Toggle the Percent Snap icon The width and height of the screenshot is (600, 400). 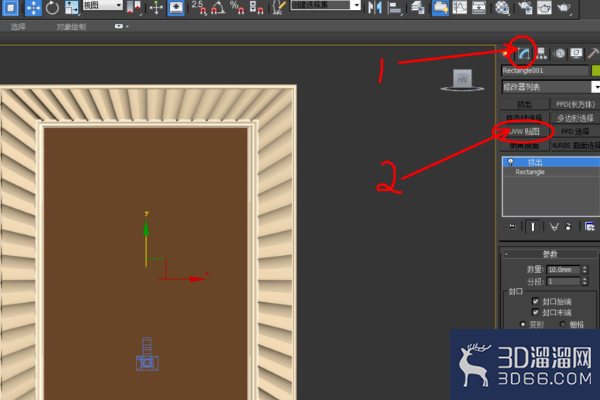[237, 7]
